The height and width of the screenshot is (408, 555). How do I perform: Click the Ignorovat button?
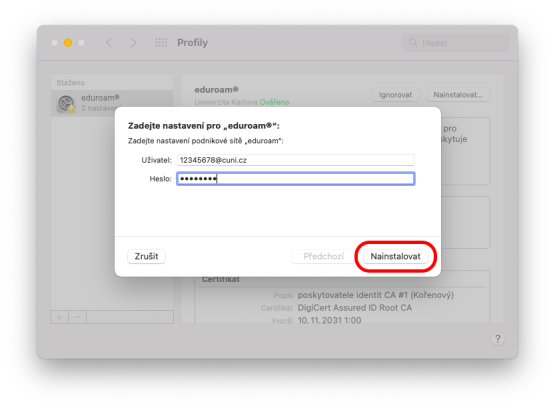point(395,95)
